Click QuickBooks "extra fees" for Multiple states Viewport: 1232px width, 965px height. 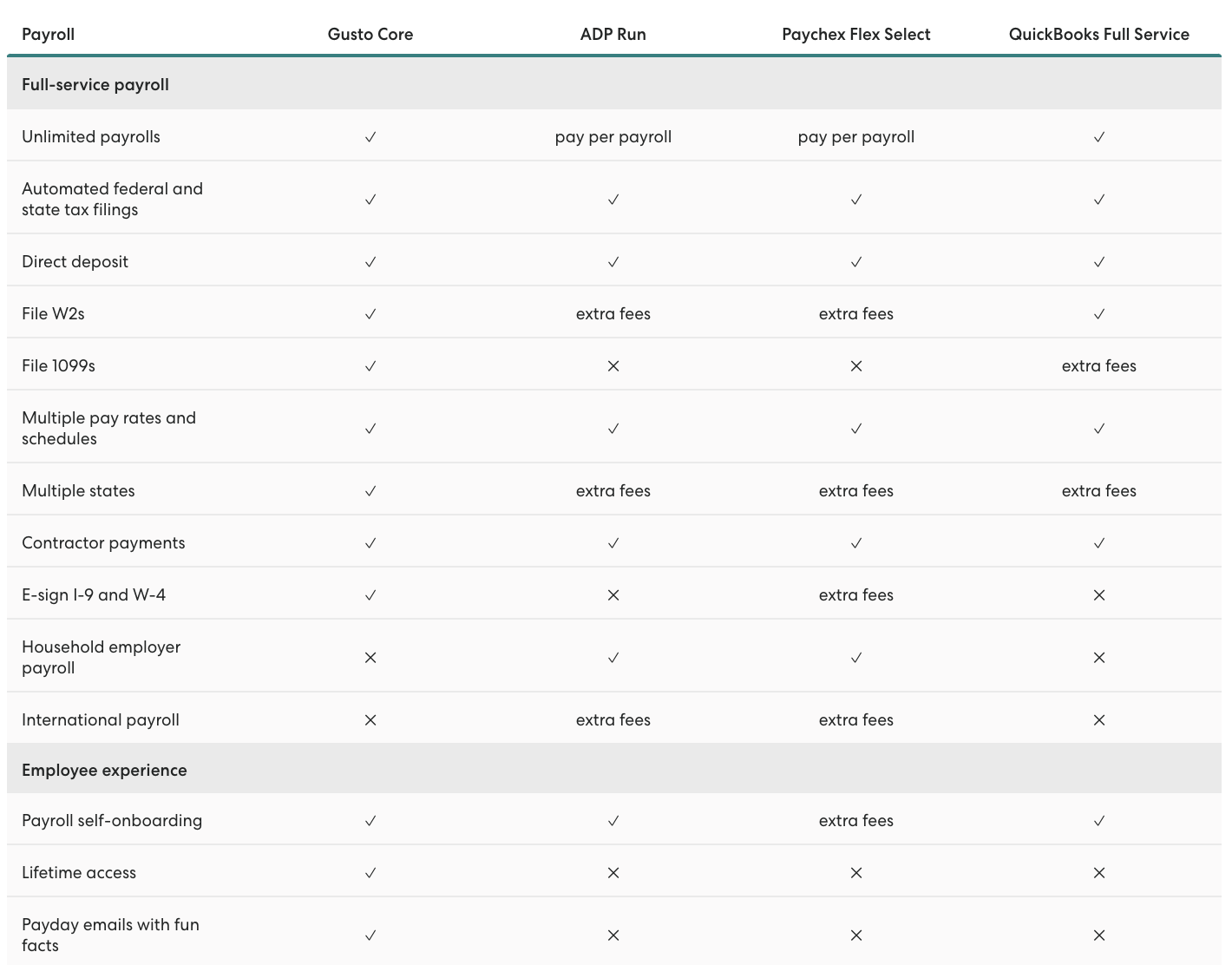click(x=1099, y=491)
